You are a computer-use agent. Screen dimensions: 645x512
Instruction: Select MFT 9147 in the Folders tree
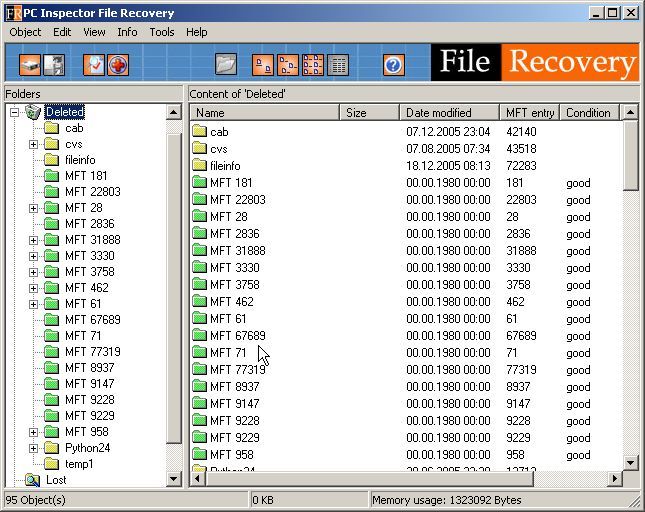tap(90, 384)
